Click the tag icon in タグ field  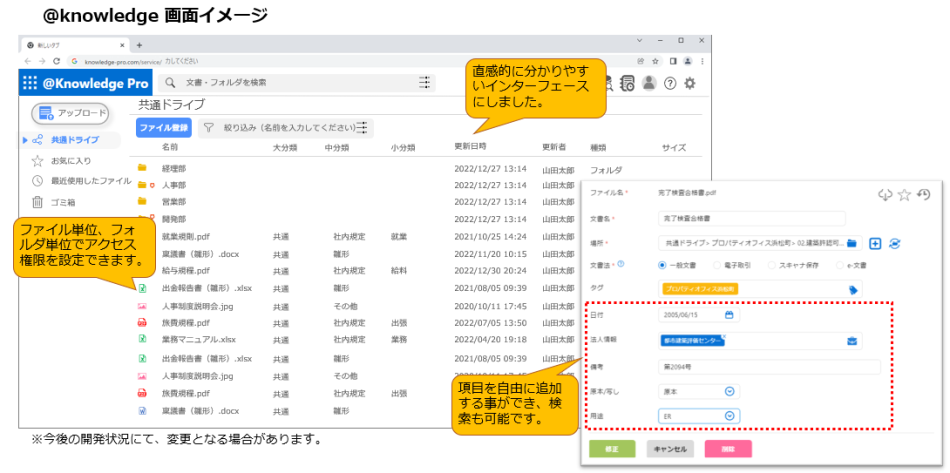(853, 290)
